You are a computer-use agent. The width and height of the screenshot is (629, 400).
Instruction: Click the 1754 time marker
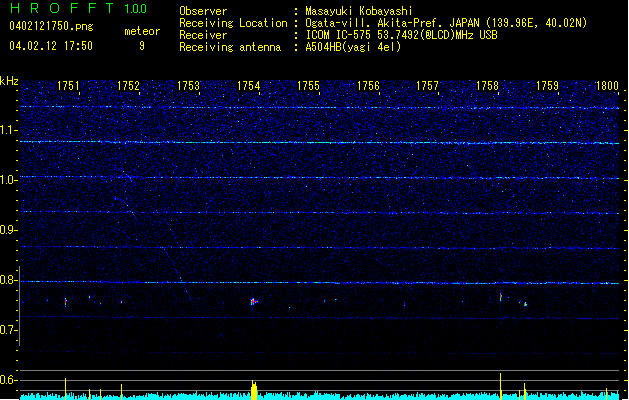249,86
